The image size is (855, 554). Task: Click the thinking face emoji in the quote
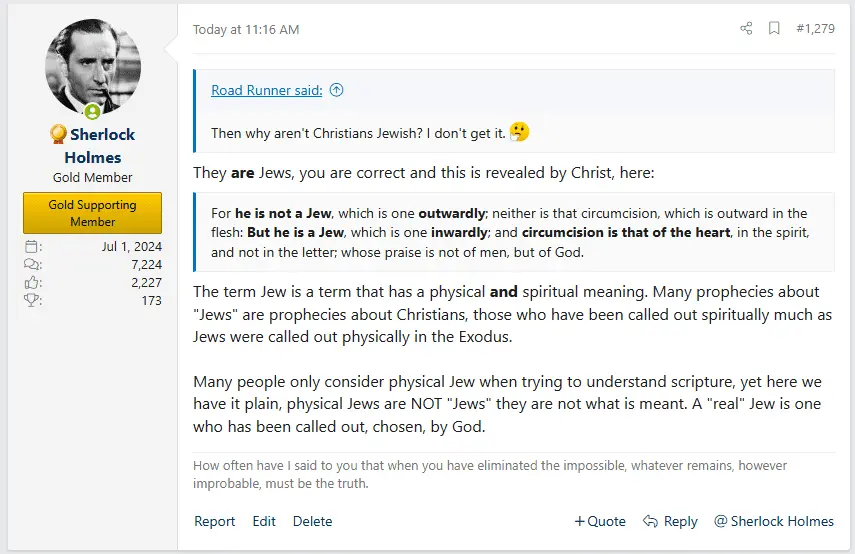(519, 132)
